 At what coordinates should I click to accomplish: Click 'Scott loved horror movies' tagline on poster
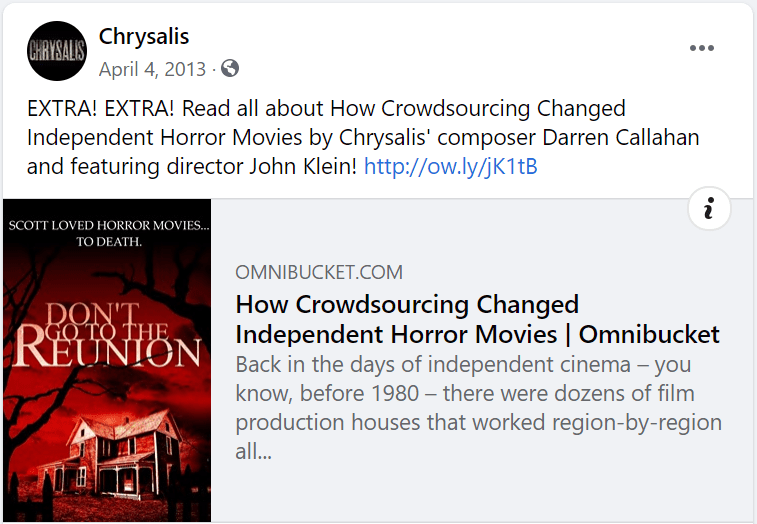coord(108,227)
